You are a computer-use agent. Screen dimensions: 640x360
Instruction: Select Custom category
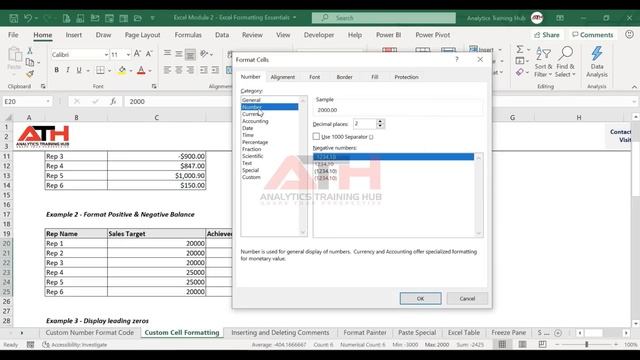[251, 177]
